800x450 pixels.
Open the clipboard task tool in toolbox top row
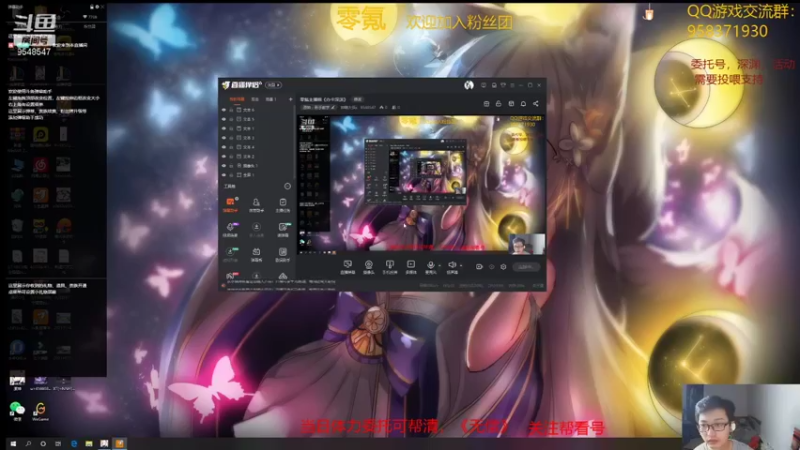point(283,205)
